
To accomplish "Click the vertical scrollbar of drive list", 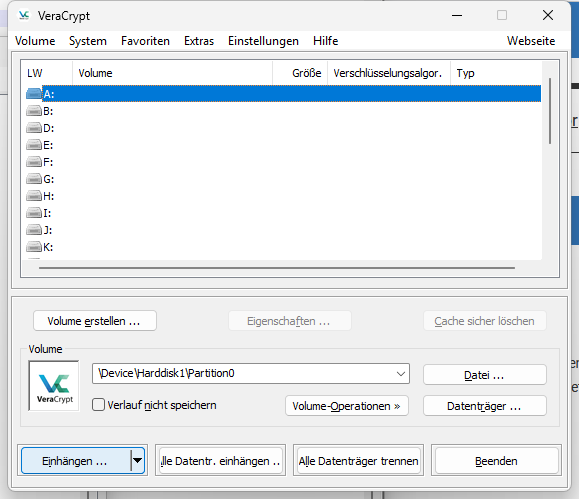I will coord(550,111).
